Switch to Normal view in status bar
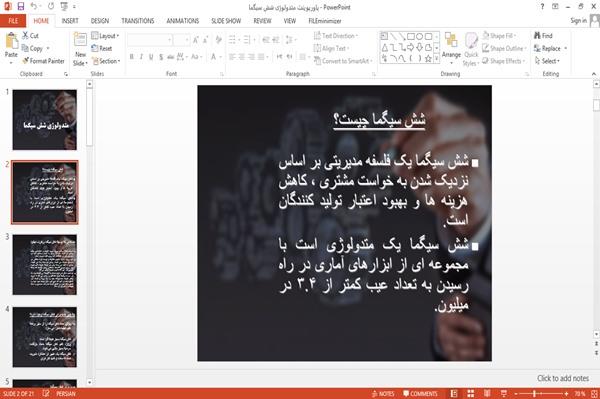Image resolution: width=600 pixels, height=399 pixels. (x=454, y=394)
